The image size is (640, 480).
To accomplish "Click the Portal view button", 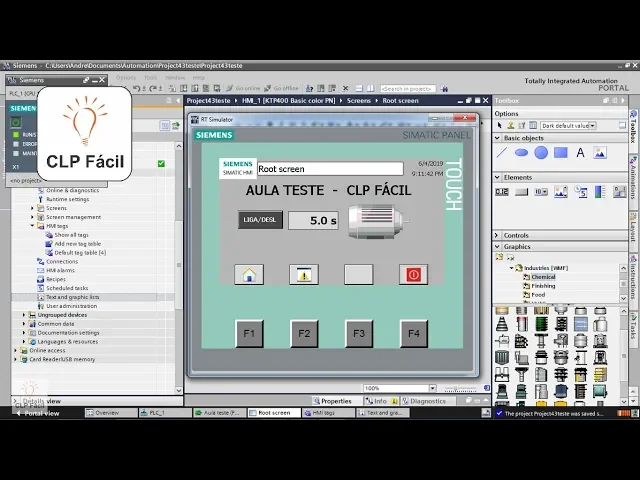I will (x=38, y=413).
